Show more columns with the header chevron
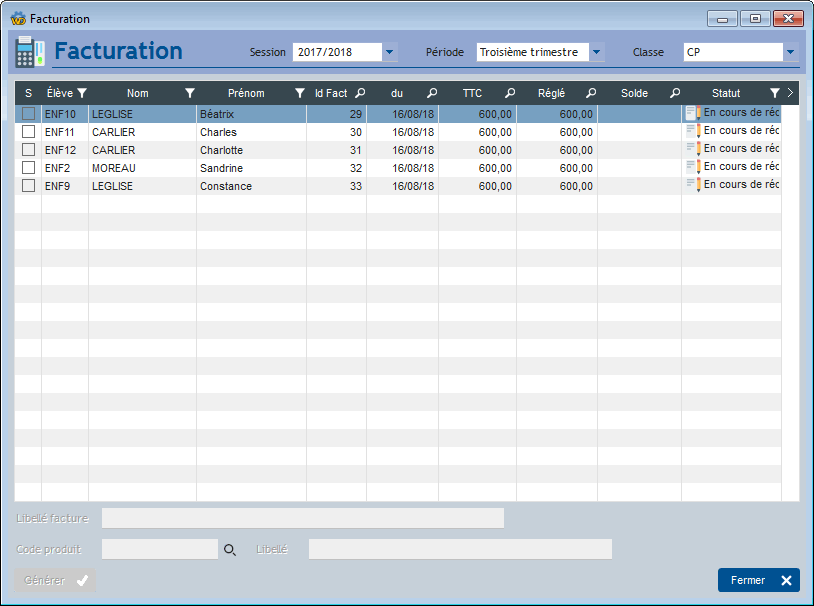 pyautogui.click(x=790, y=93)
